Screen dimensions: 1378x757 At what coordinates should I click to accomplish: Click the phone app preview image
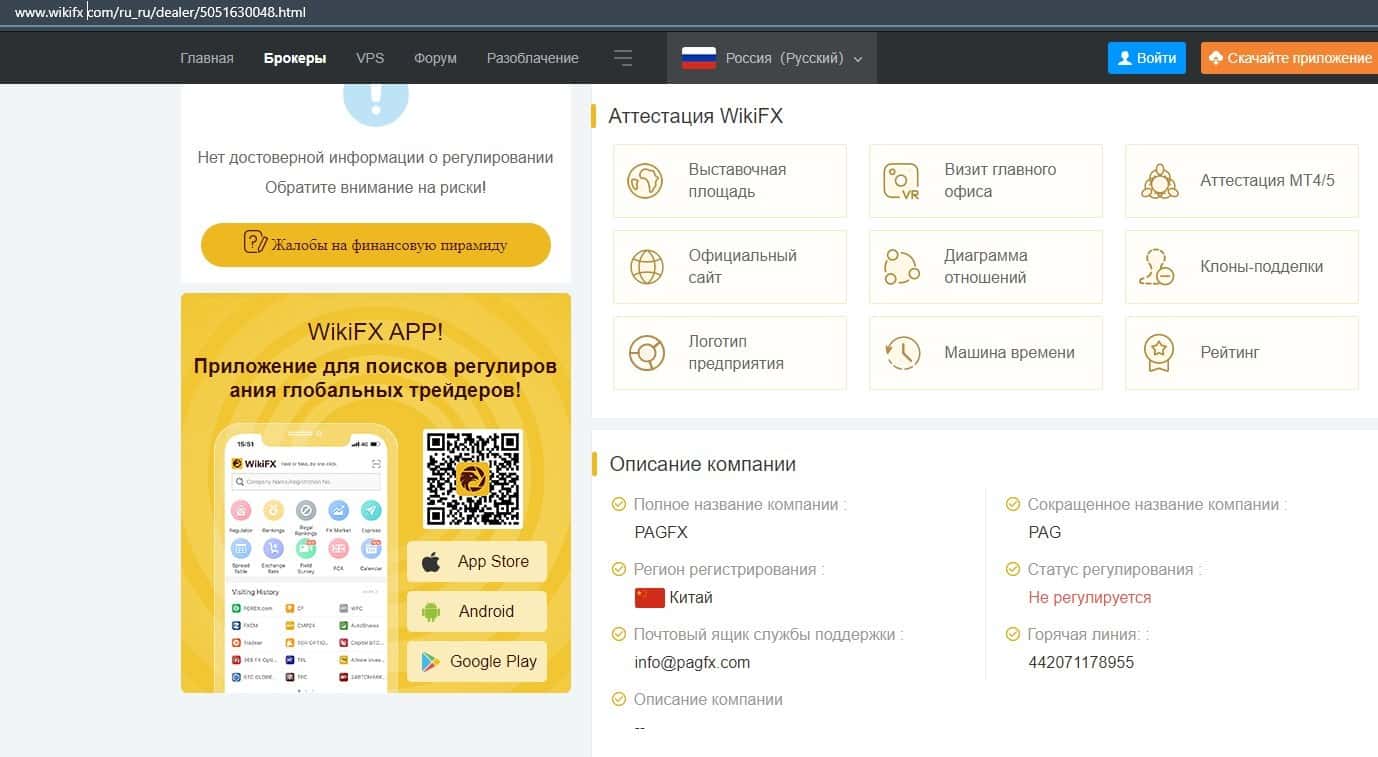[x=306, y=558]
